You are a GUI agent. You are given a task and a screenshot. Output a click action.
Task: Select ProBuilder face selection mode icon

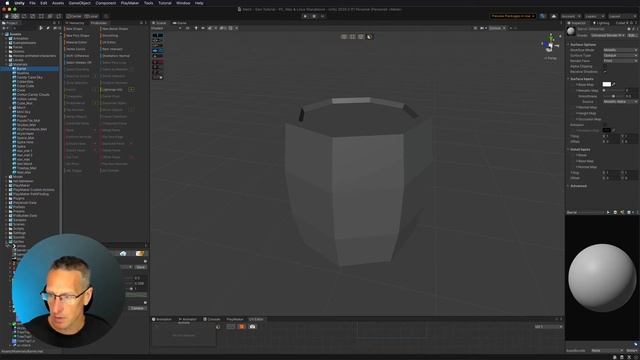click(x=369, y=37)
